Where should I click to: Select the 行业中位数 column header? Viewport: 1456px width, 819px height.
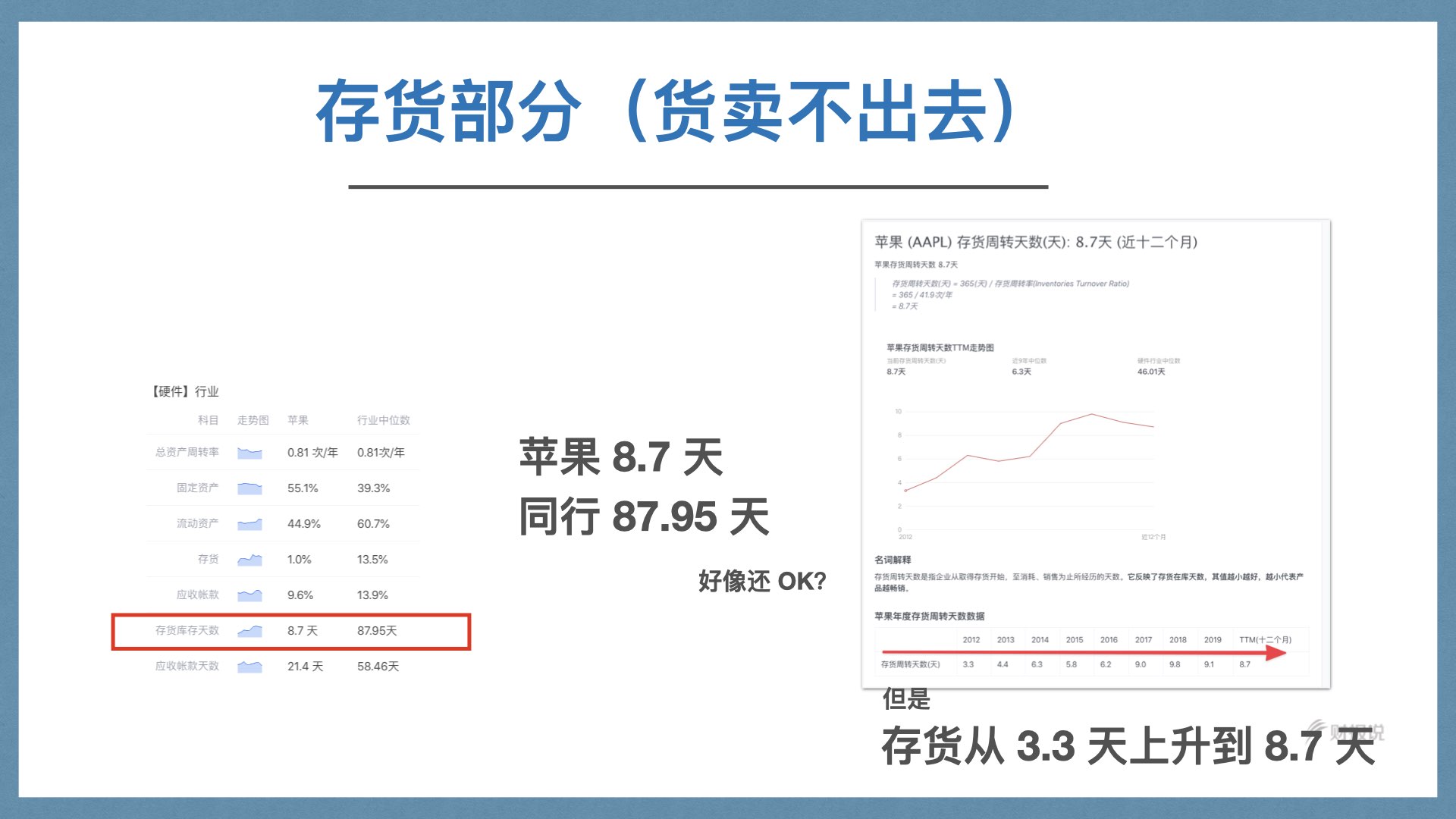tap(383, 420)
